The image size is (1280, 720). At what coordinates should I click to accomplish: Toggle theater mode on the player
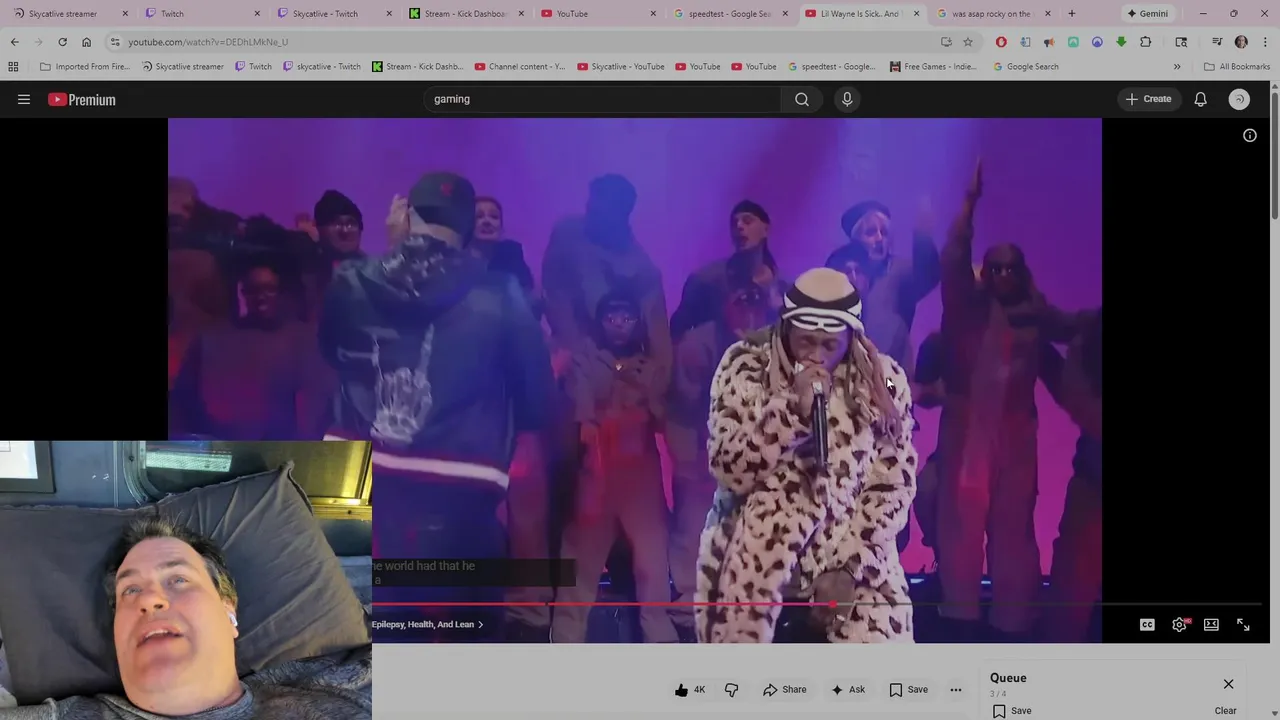[x=1211, y=624]
